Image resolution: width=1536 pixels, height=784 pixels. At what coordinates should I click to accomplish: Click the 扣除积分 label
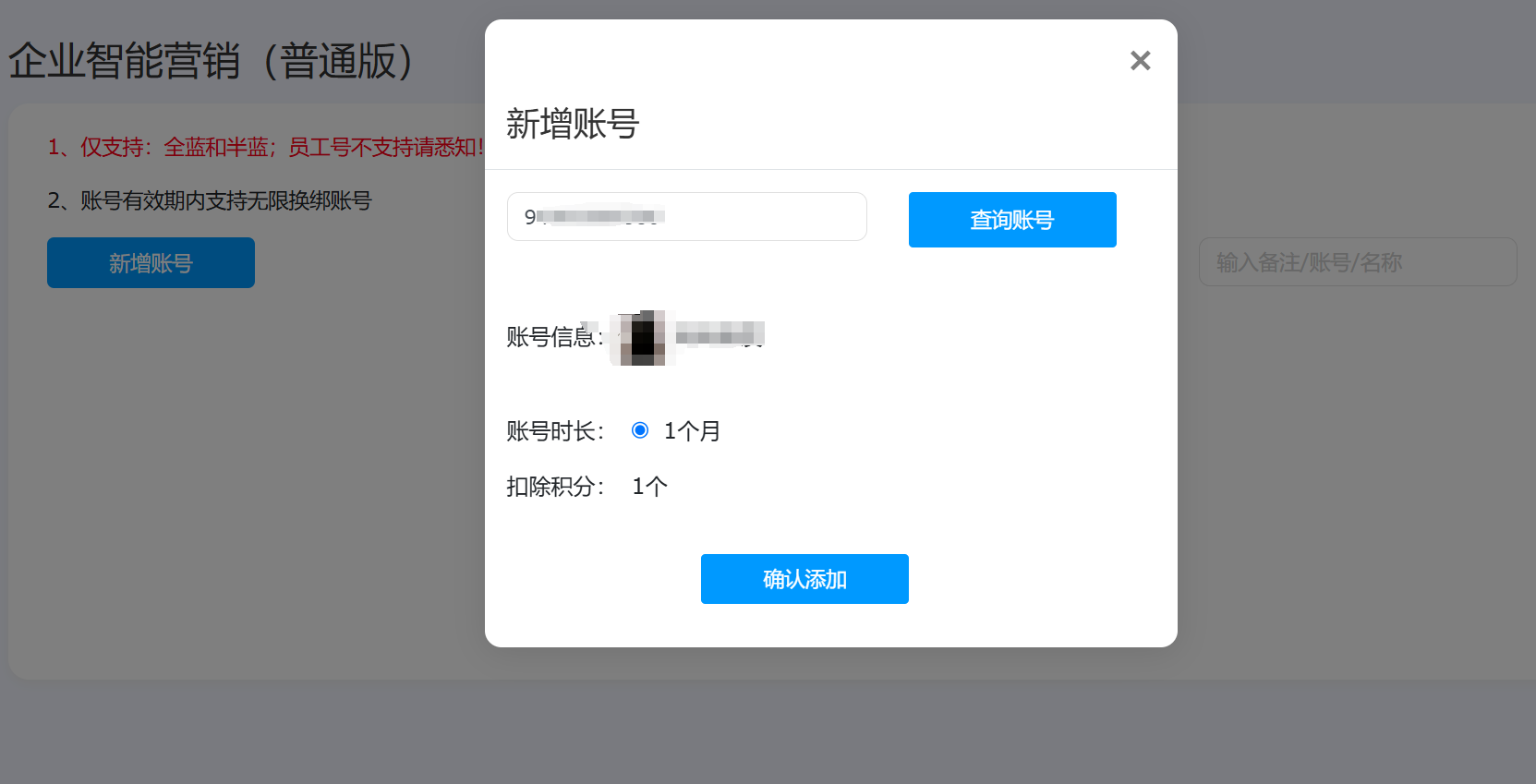555,487
